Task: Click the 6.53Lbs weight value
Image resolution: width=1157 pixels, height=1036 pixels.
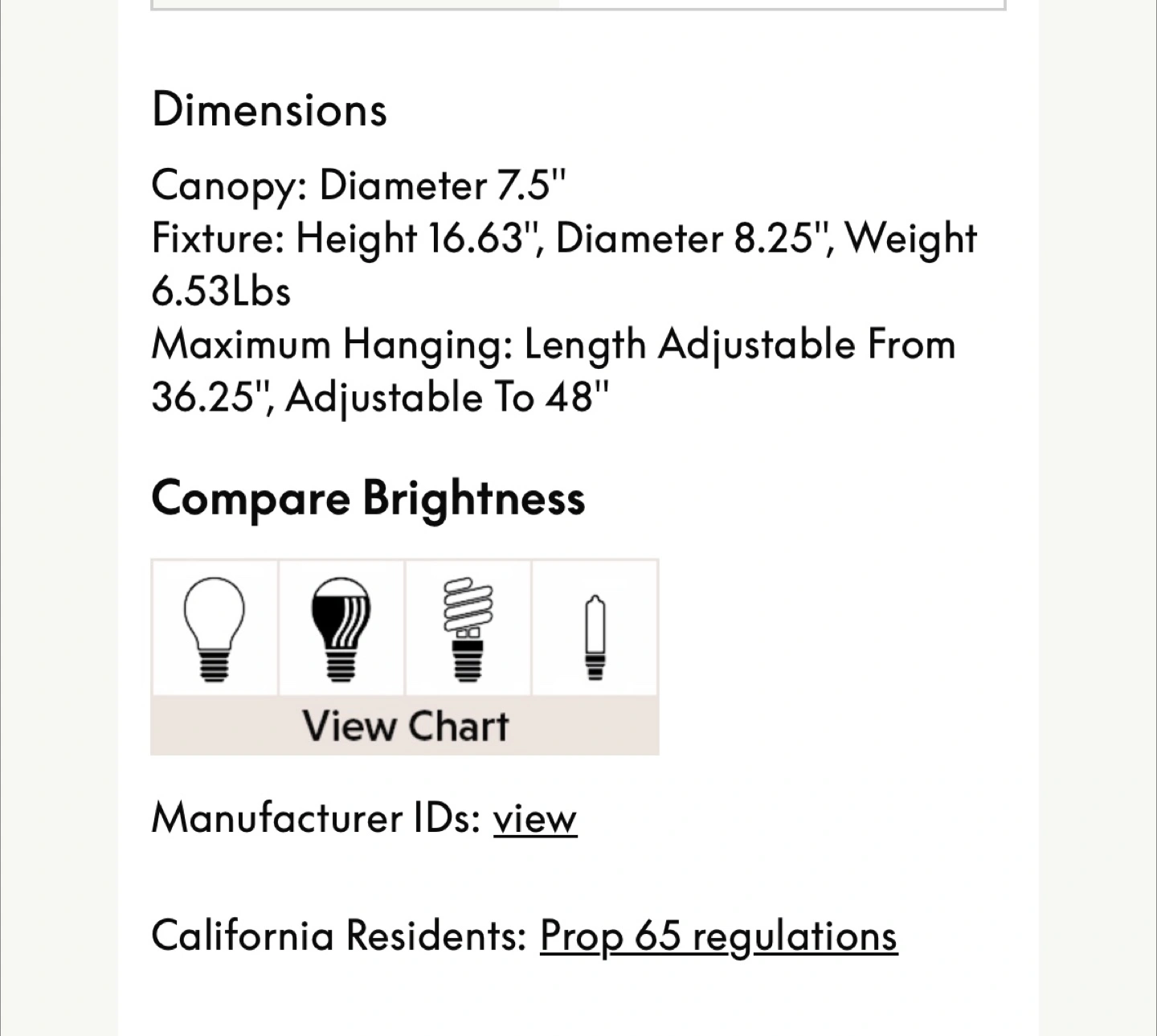Action: click(x=221, y=292)
